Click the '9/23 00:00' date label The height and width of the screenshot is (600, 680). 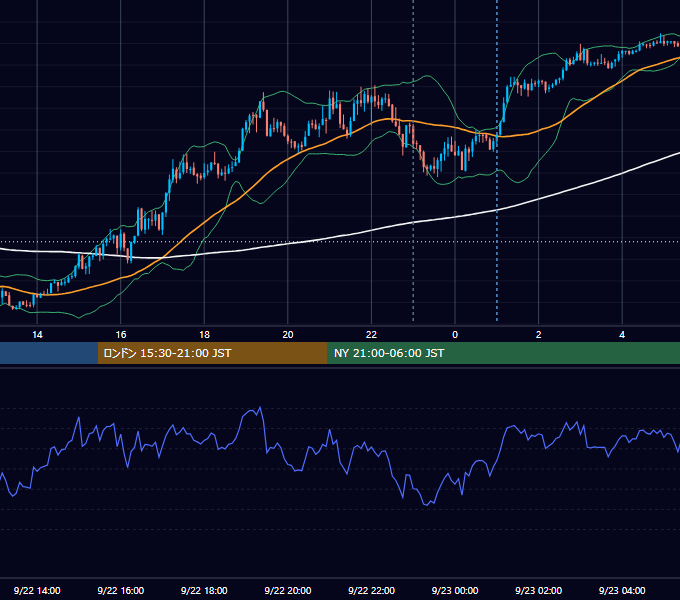coord(455,590)
